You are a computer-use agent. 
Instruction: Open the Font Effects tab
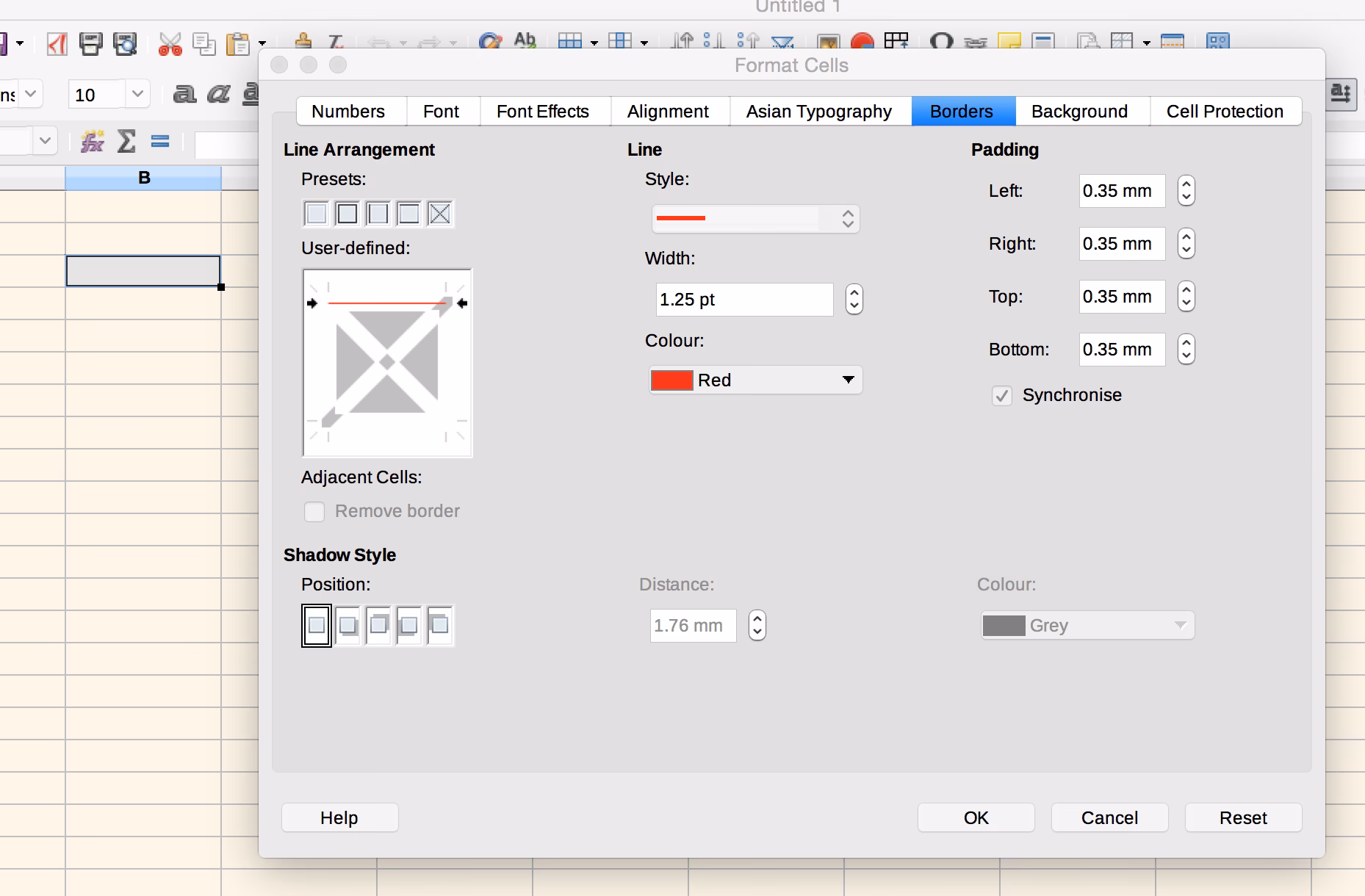(x=543, y=111)
